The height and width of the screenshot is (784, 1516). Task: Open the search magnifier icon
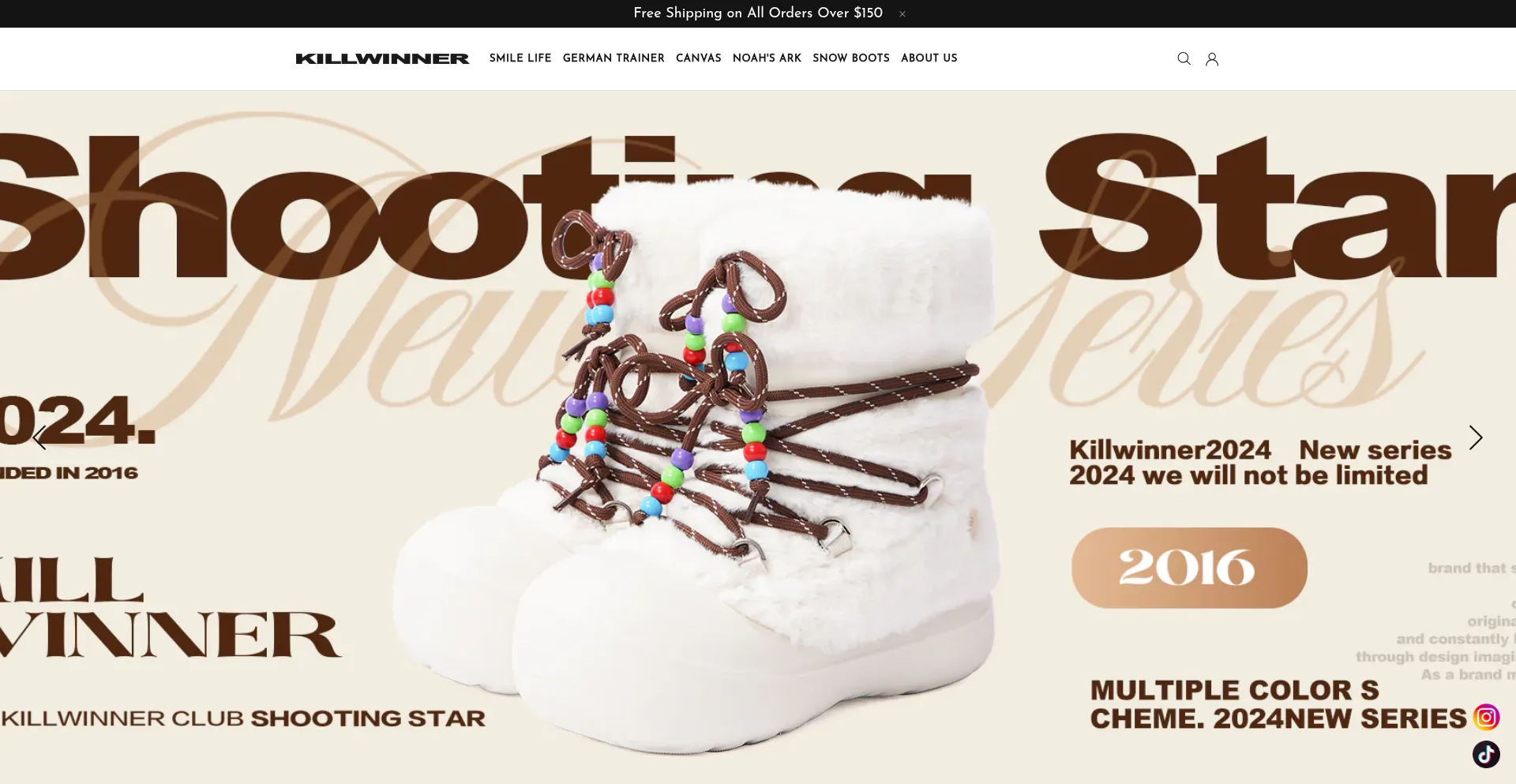click(x=1184, y=58)
